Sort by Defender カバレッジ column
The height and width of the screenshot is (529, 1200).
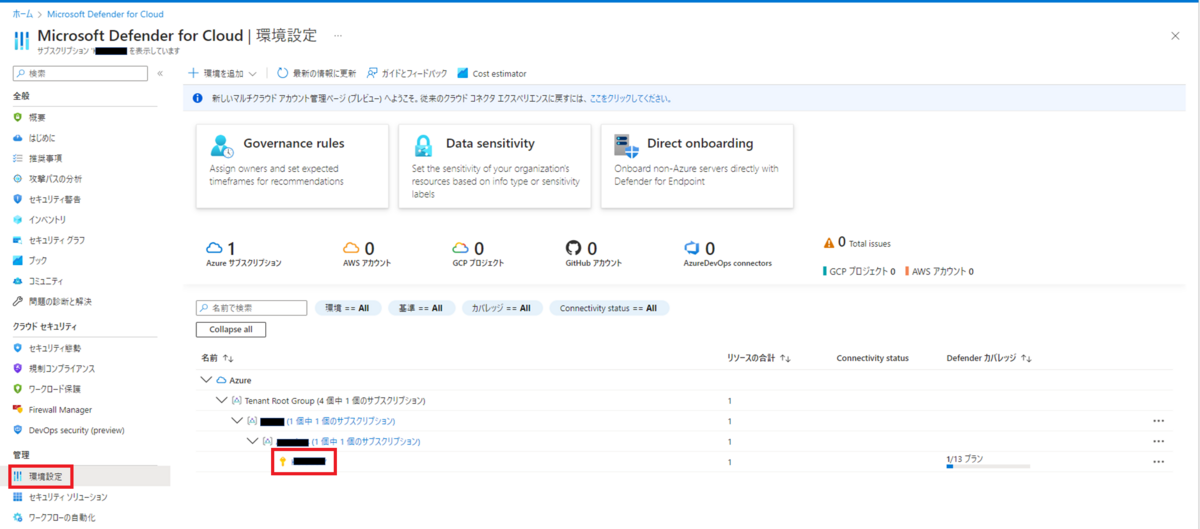989,357
